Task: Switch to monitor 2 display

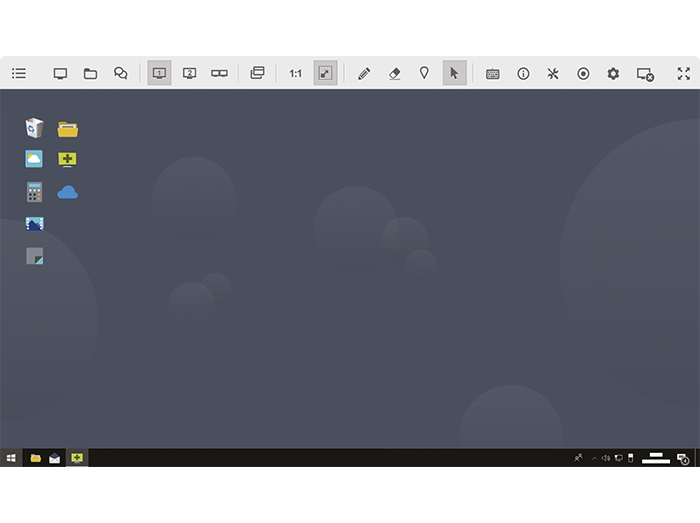Action: [x=189, y=73]
